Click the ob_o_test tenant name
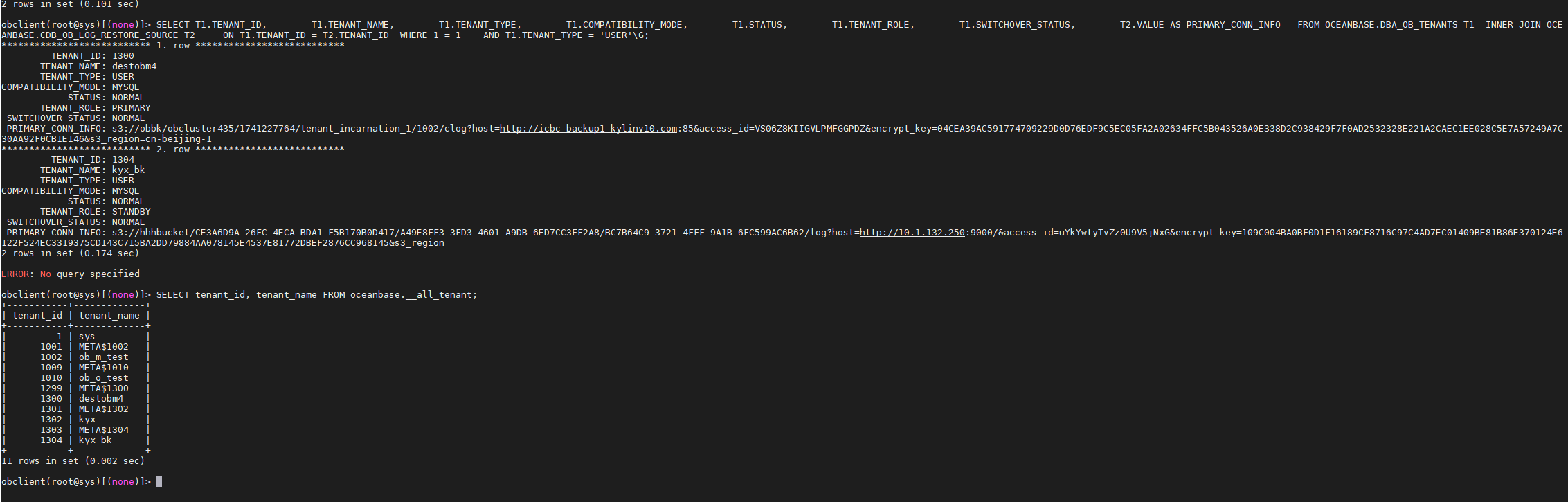1568x502 pixels. tap(103, 378)
